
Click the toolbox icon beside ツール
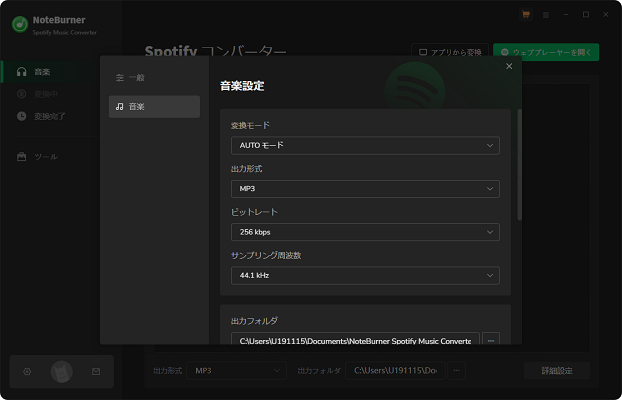(x=21, y=156)
